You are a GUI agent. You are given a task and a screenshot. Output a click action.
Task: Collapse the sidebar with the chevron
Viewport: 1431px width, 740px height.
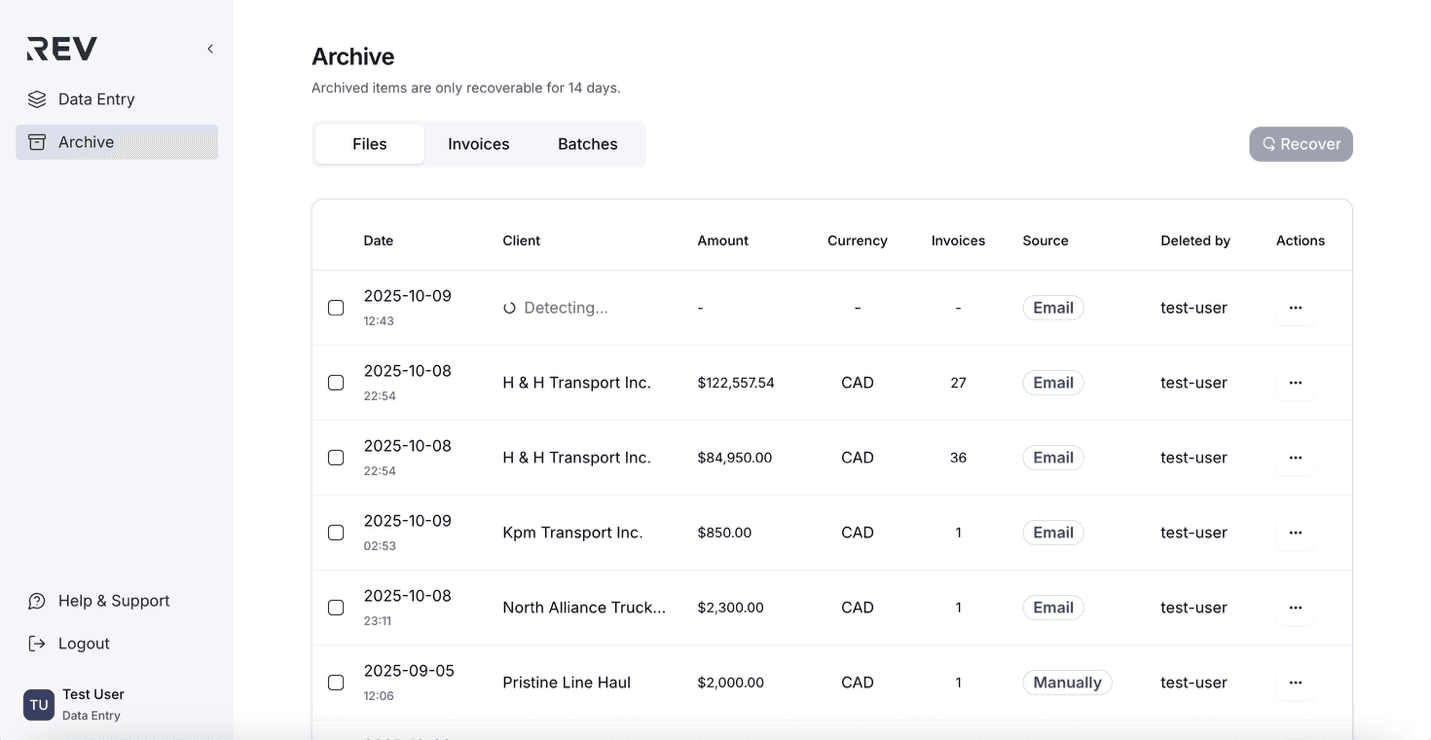click(x=210, y=49)
